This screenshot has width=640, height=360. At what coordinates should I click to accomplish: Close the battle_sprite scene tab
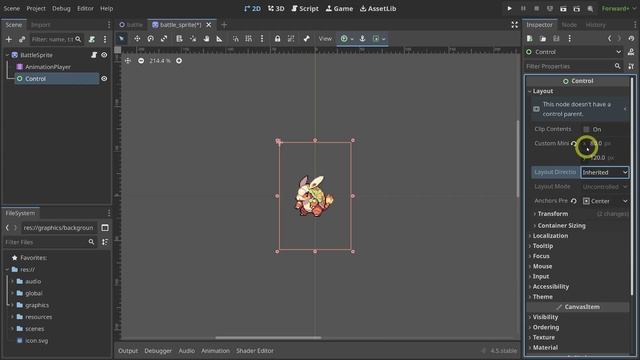[209, 24]
